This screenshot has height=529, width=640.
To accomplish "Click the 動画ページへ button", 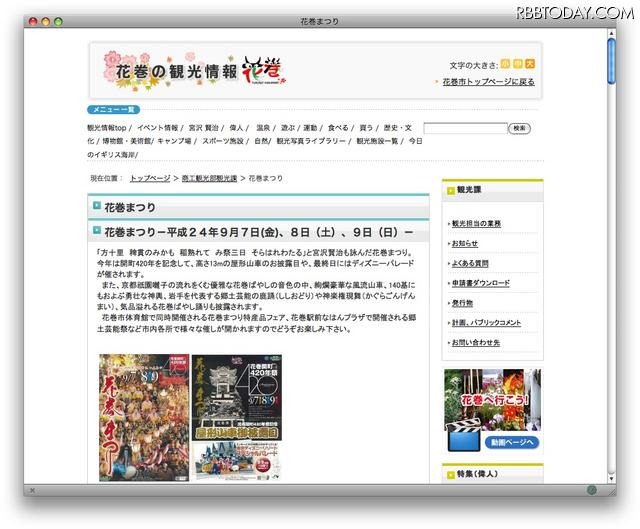I will point(512,442).
